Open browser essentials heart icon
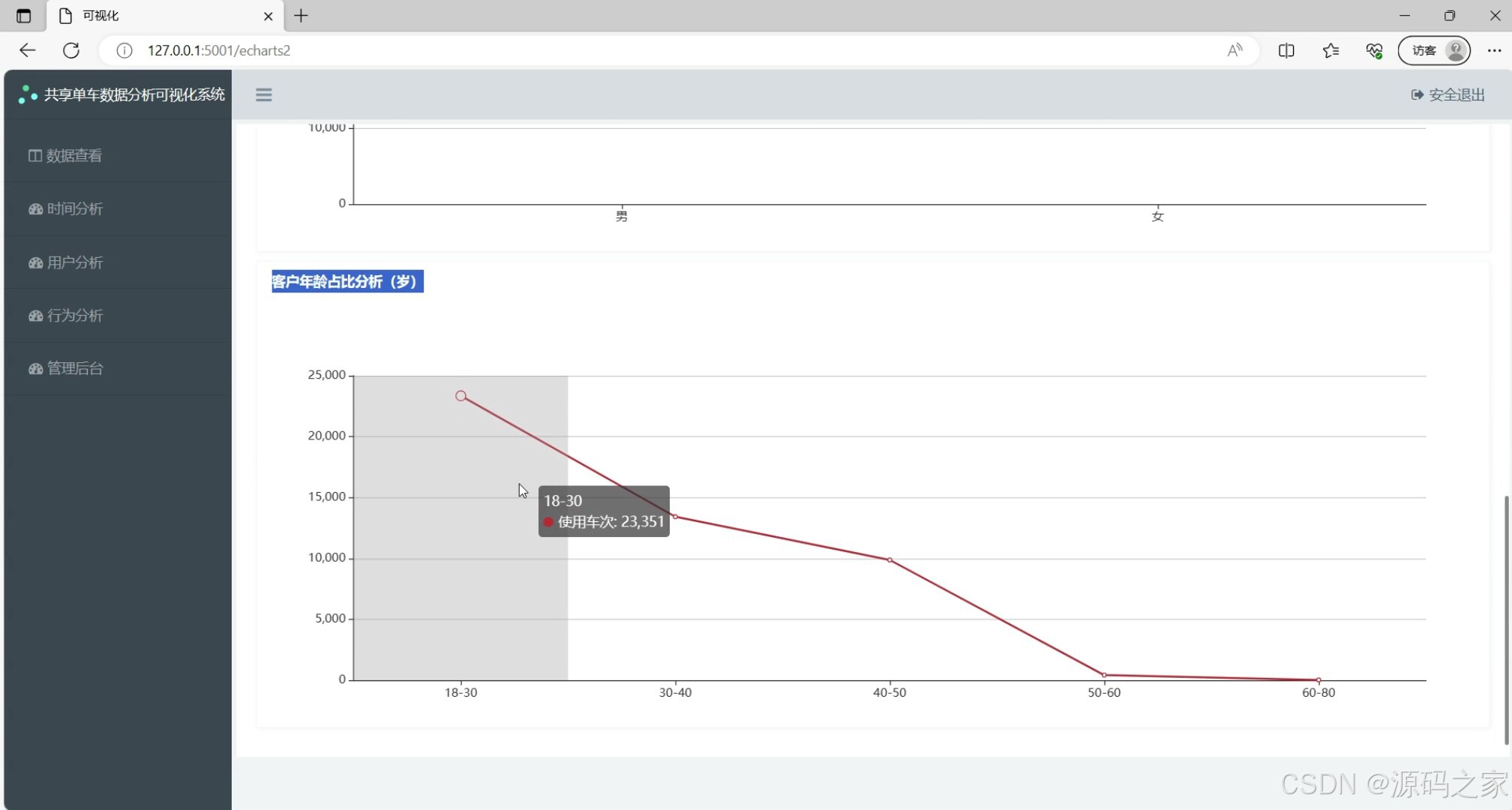The width and height of the screenshot is (1512, 810). pos(1374,50)
